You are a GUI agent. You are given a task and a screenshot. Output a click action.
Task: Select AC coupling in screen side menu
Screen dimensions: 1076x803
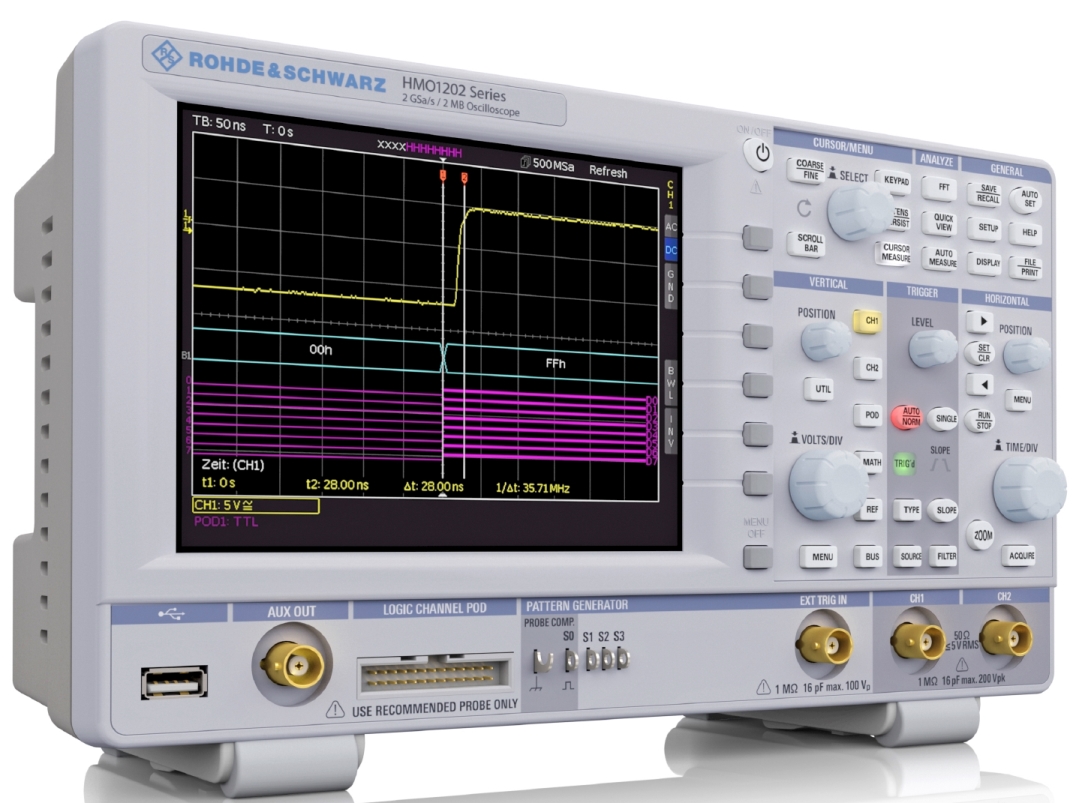(670, 226)
